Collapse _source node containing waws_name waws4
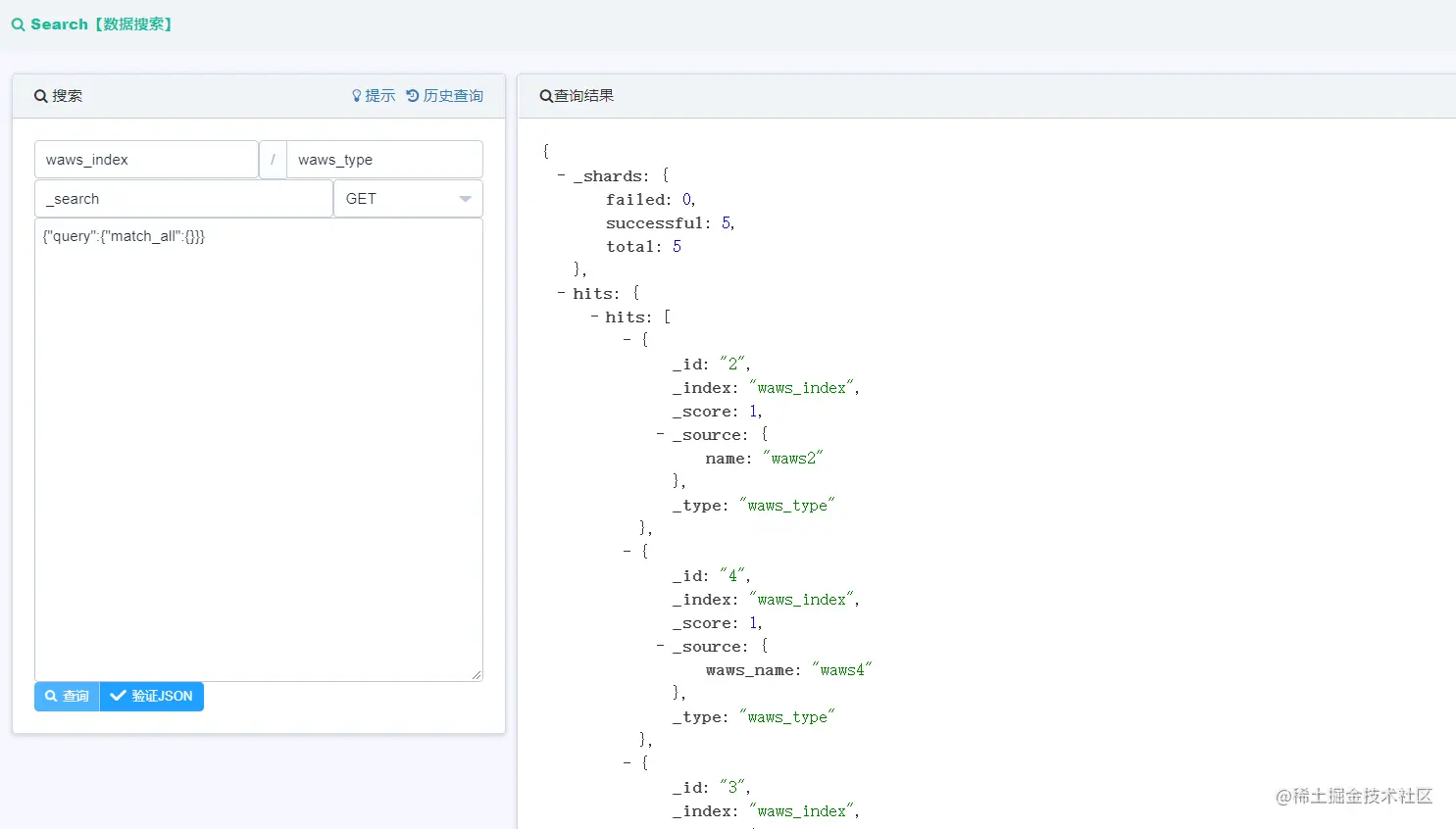The height and width of the screenshot is (829, 1456). [661, 646]
